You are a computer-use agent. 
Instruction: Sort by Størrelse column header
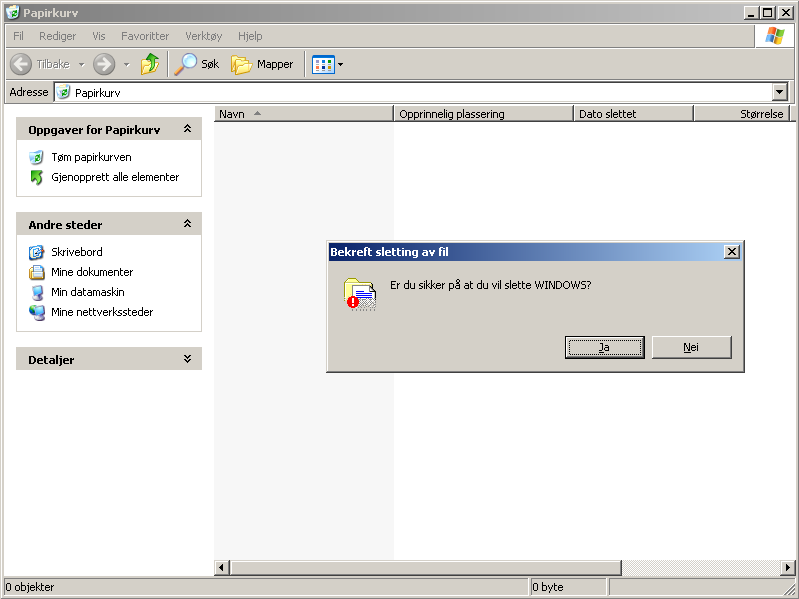pos(741,114)
